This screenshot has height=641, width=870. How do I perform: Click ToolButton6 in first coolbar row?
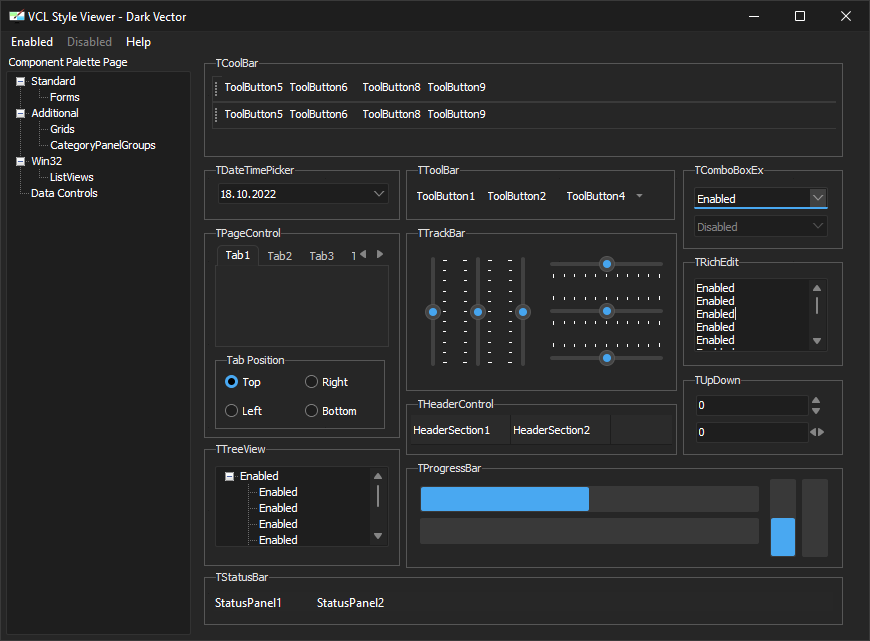[x=318, y=87]
